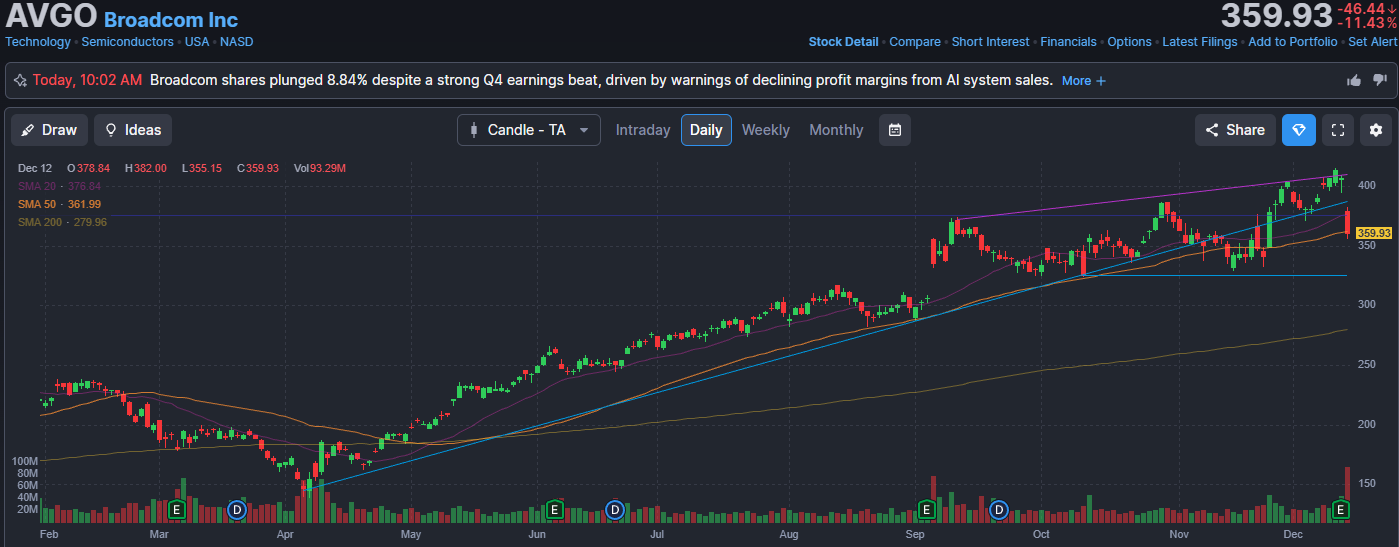
Task: Select the Weekly timeframe
Action: point(765,130)
